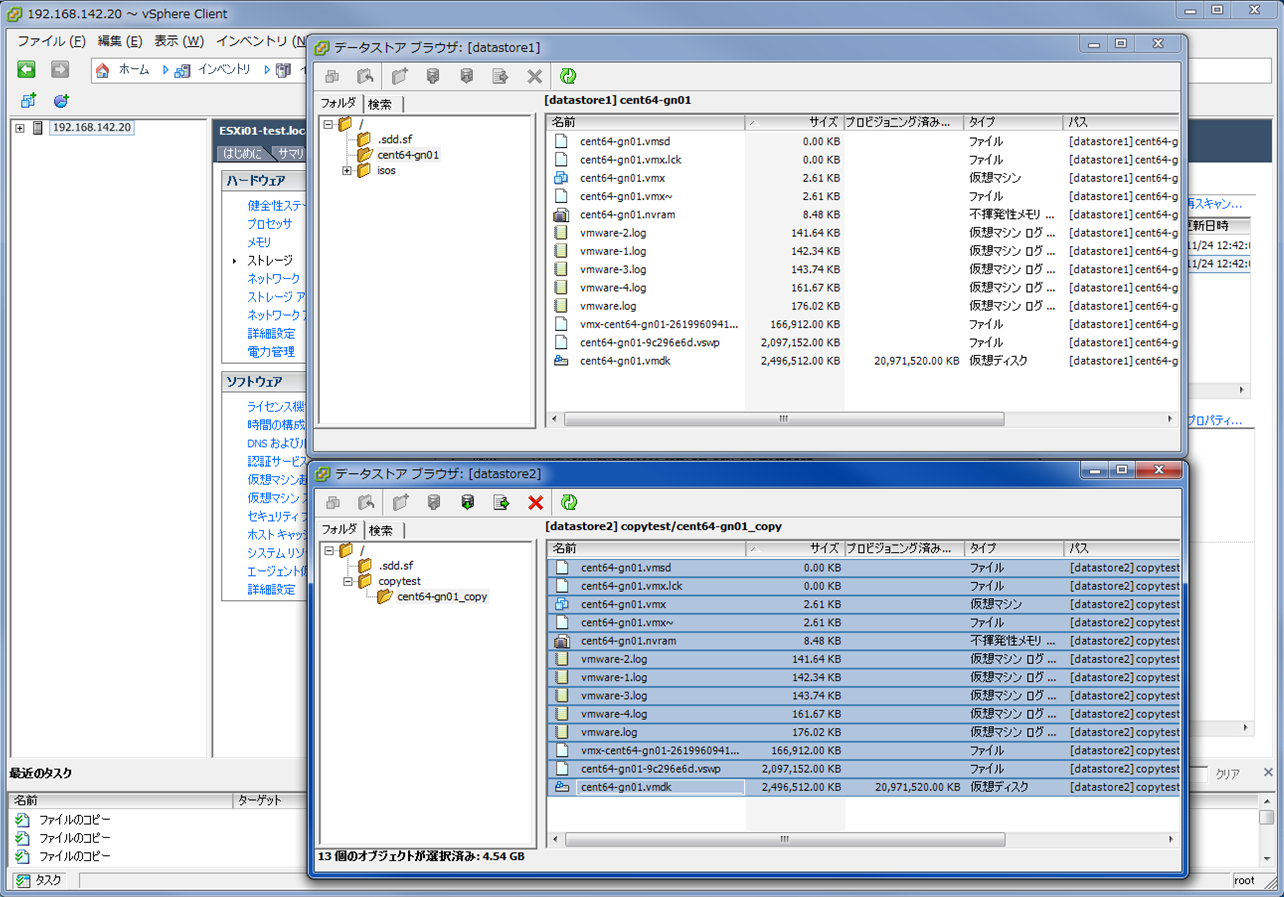Image resolution: width=1284 pixels, height=897 pixels.
Task: Click green back arrow in vSphere toolbar
Action: [x=27, y=69]
